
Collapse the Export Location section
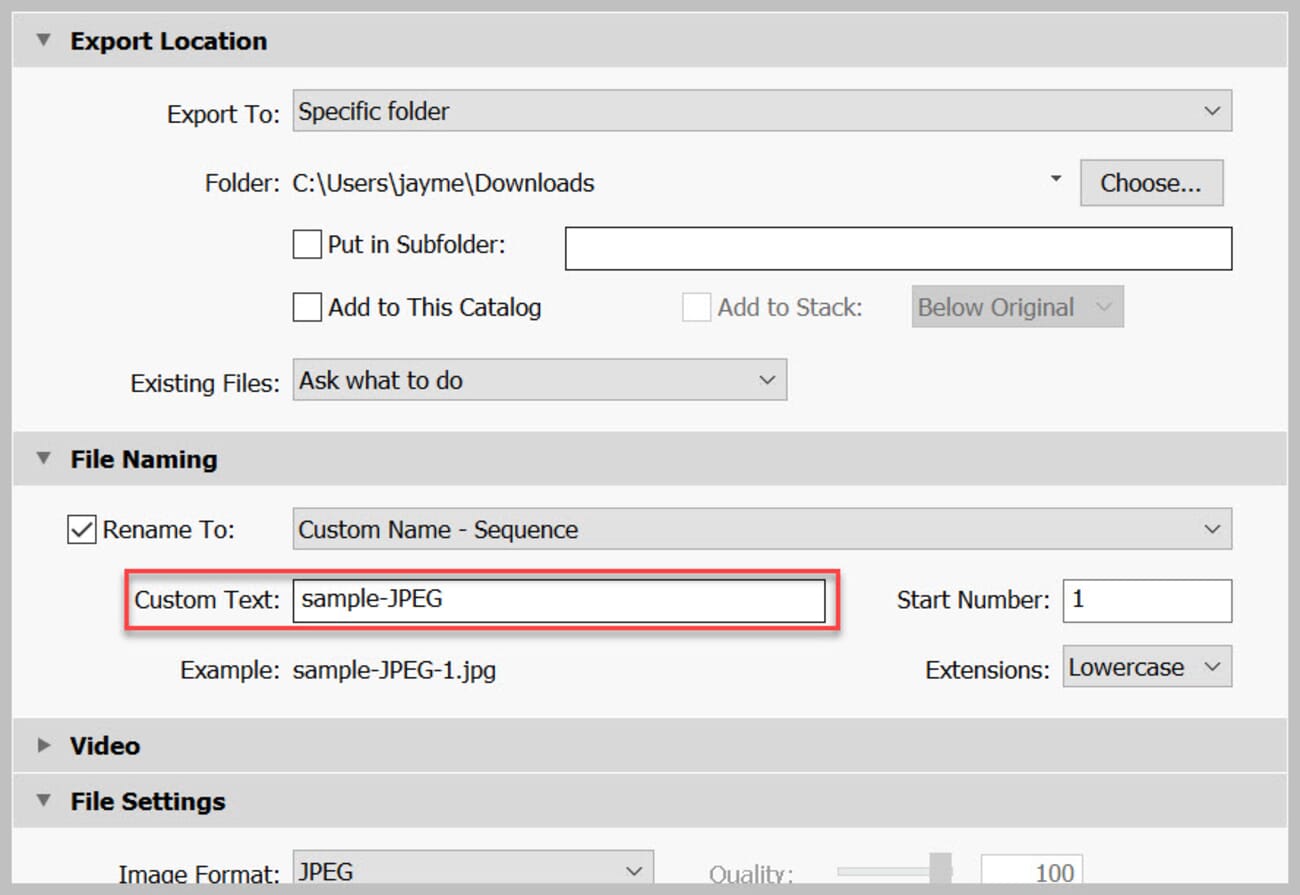(x=42, y=41)
